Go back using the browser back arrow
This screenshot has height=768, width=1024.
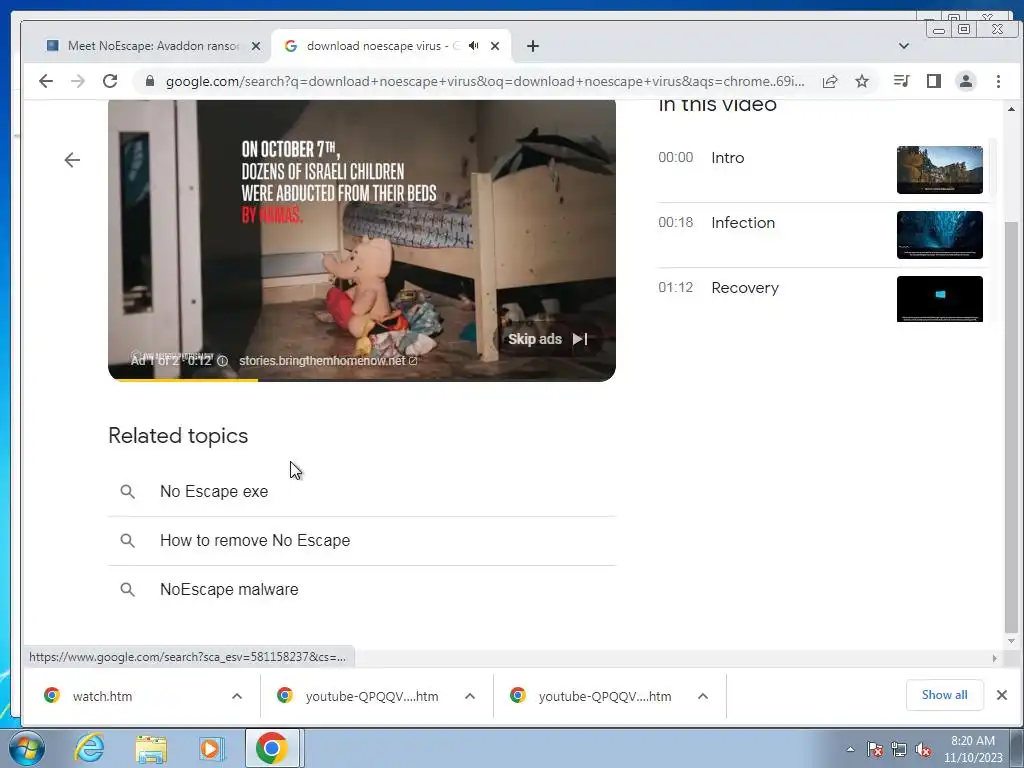click(46, 81)
